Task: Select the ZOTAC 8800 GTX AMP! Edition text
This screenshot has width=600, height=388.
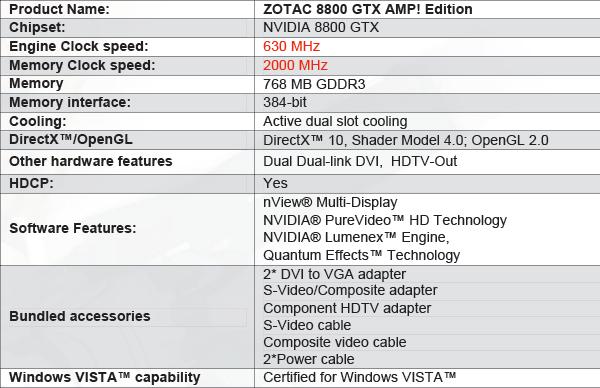Action: (x=368, y=10)
